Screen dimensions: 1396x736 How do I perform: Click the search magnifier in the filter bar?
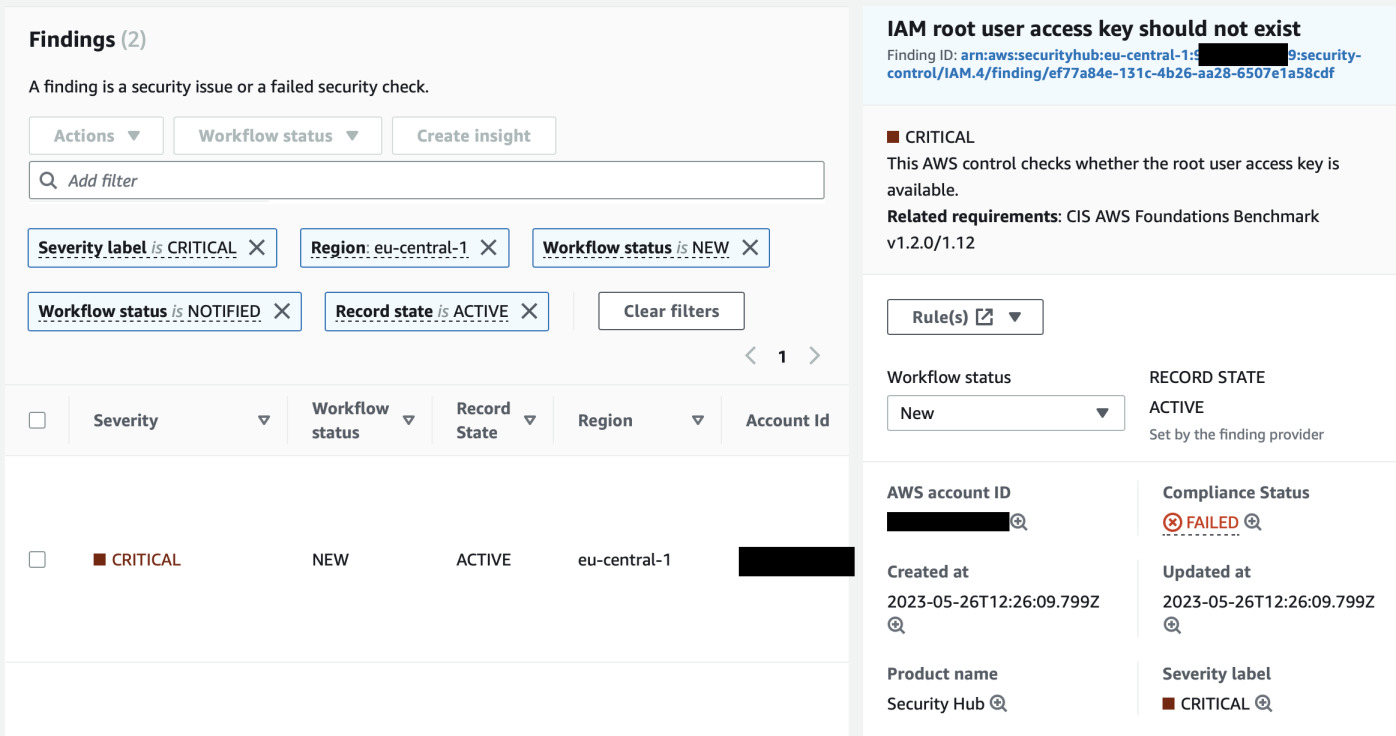pyautogui.click(x=49, y=180)
